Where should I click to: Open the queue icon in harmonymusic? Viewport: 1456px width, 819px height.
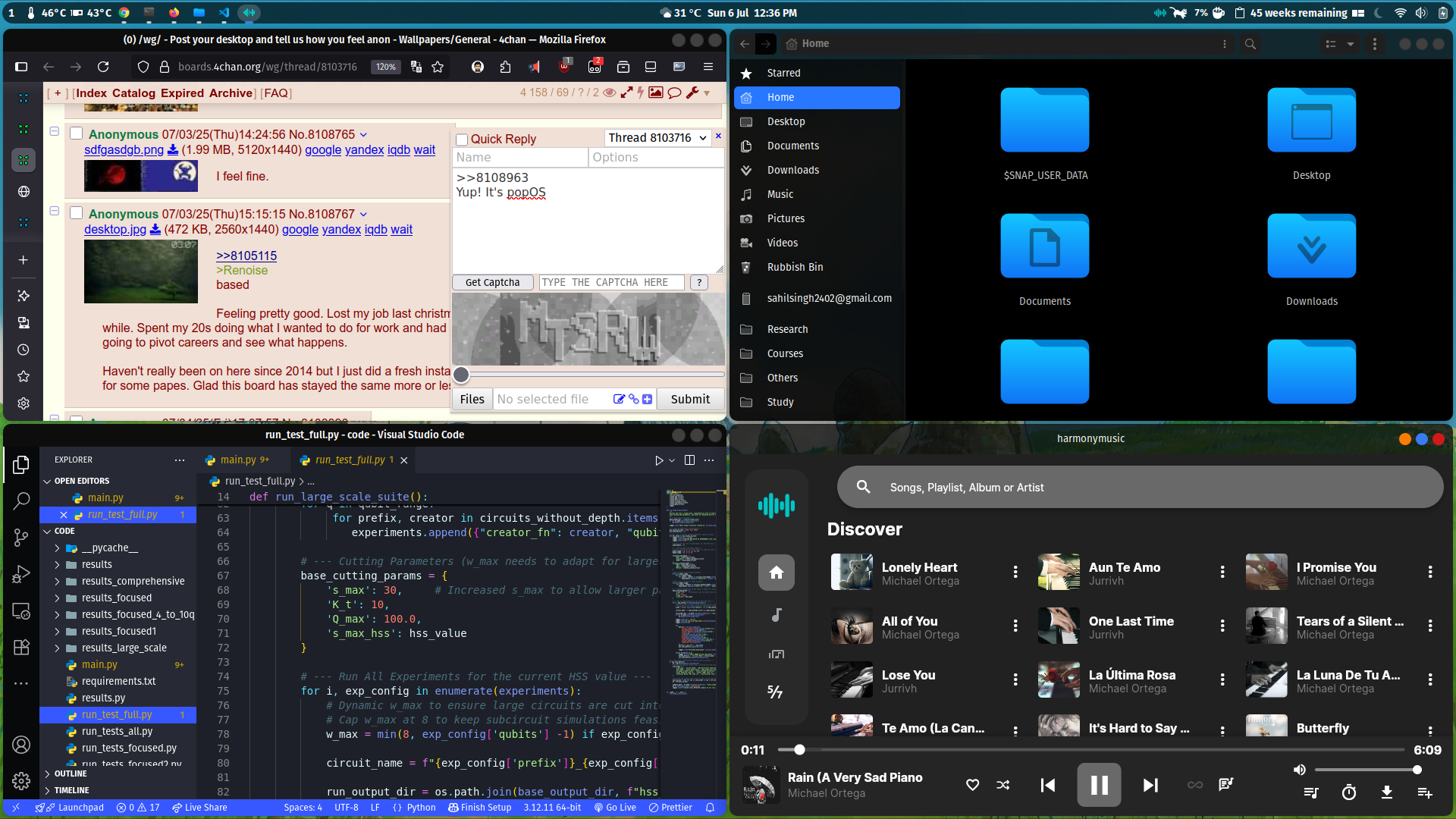[x=1311, y=792]
